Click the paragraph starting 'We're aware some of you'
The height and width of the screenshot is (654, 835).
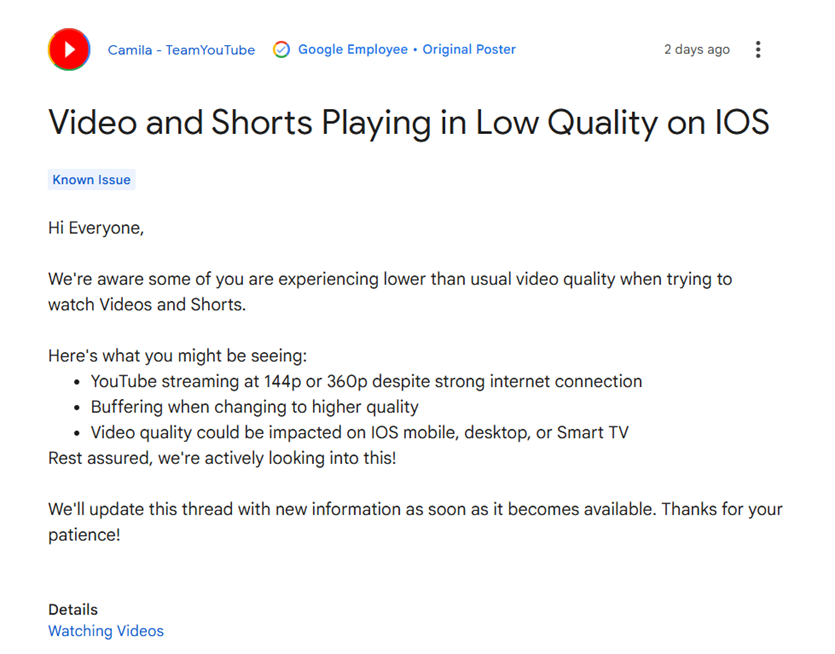click(390, 291)
